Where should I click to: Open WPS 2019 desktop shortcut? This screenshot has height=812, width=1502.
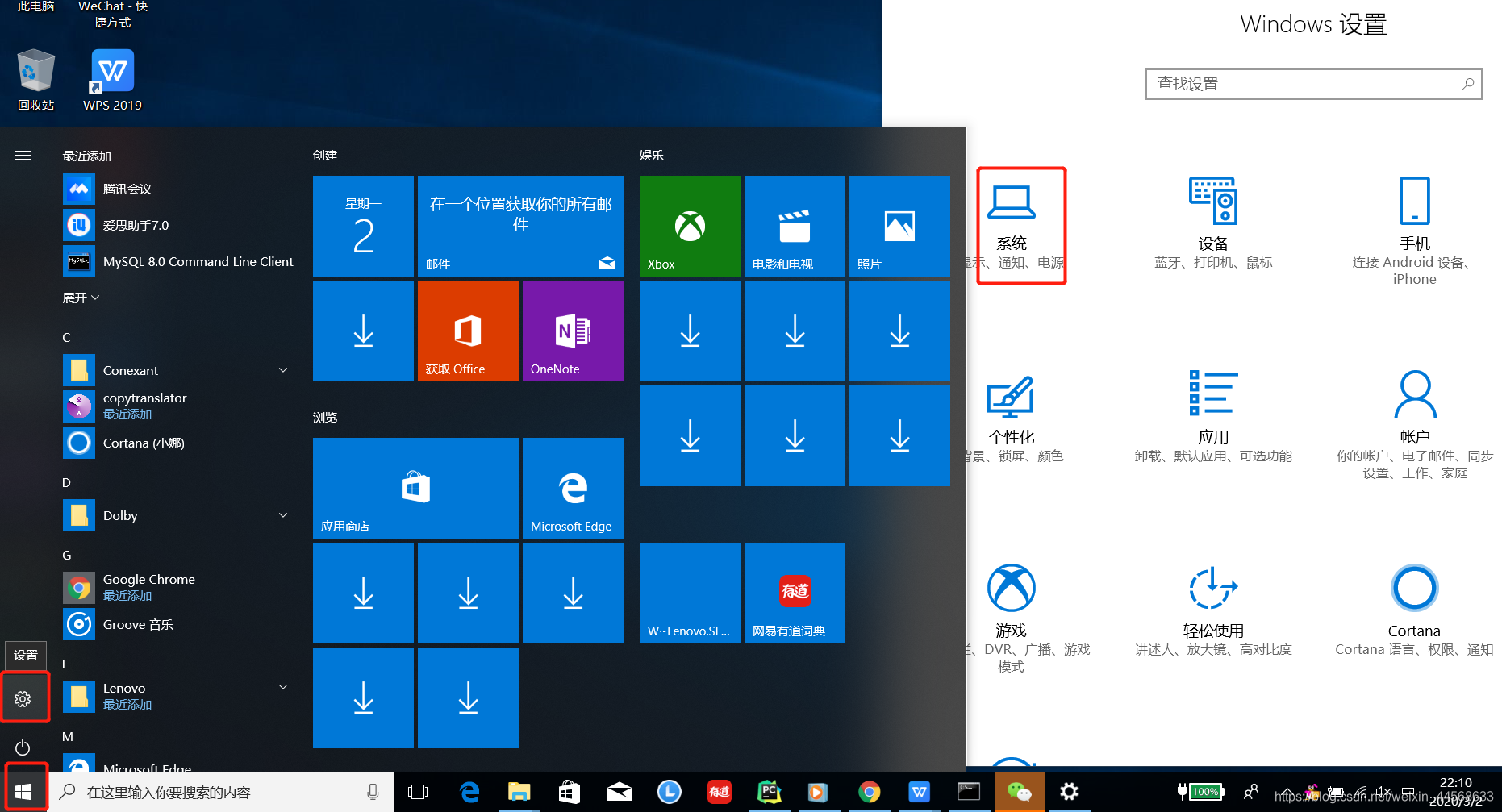point(112,79)
